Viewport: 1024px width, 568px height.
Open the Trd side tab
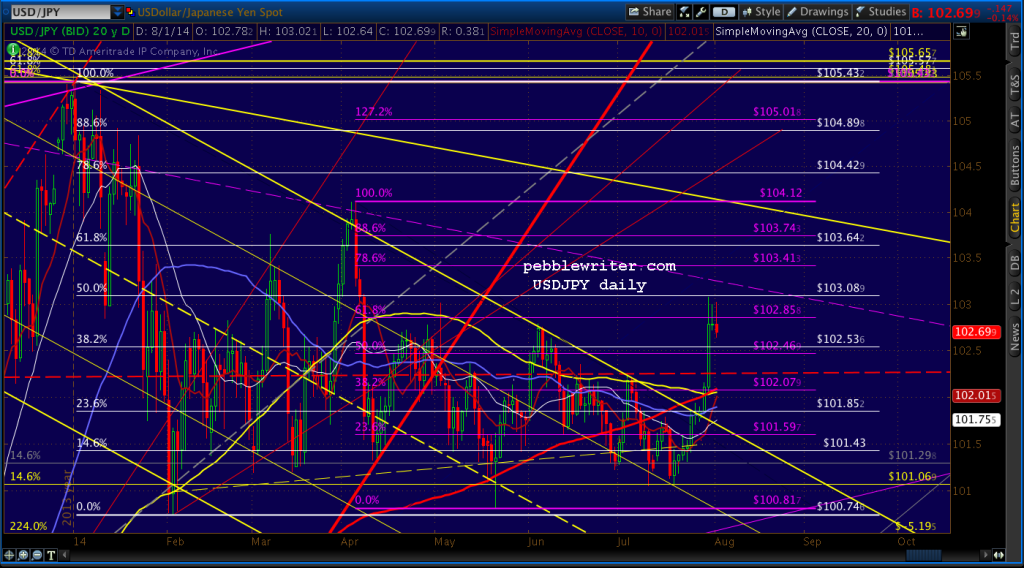[1014, 42]
